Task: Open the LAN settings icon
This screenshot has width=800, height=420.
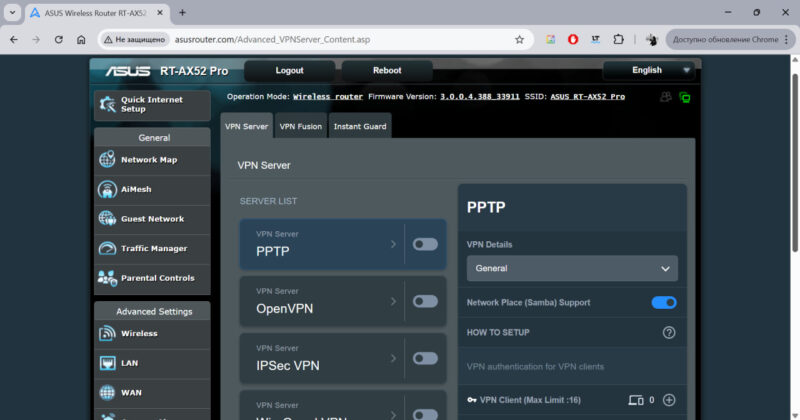Action: (x=107, y=363)
